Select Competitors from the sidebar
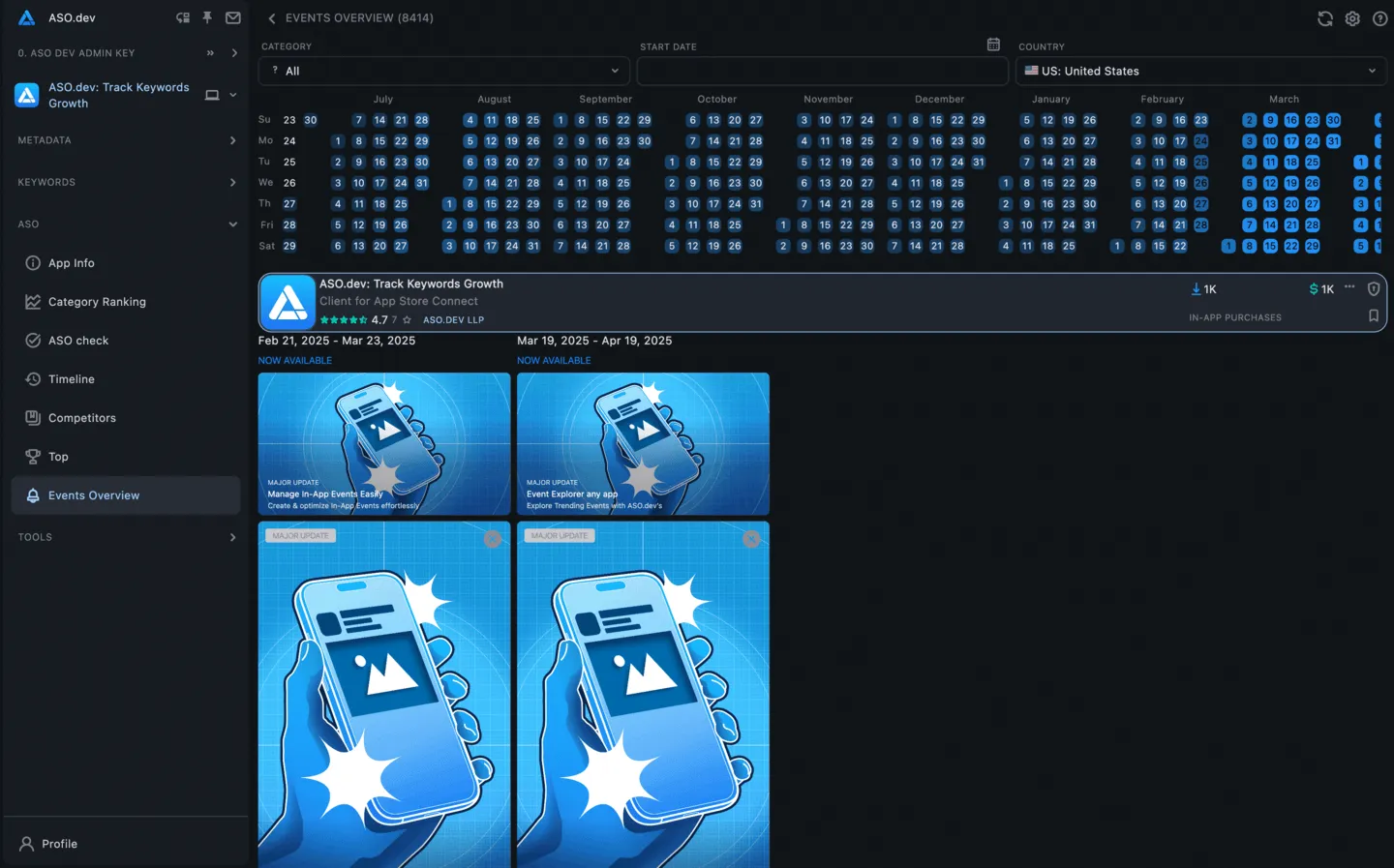The image size is (1394, 868). pos(82,417)
